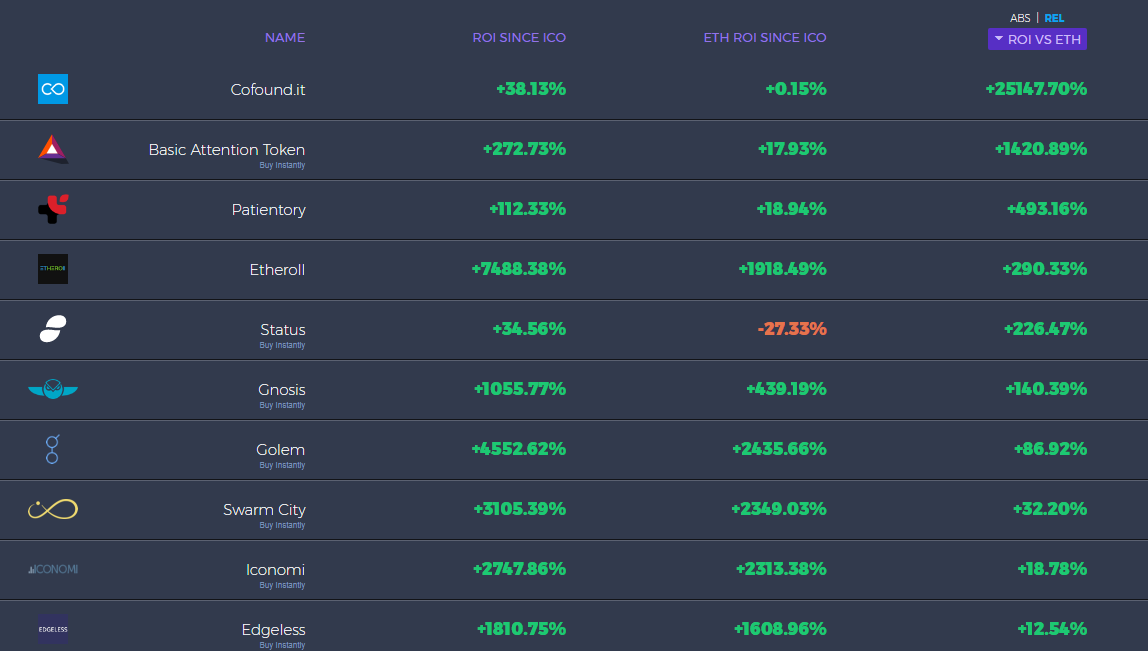Viewport: 1148px width, 651px height.
Task: Click the Status white logo icon
Action: (53, 329)
